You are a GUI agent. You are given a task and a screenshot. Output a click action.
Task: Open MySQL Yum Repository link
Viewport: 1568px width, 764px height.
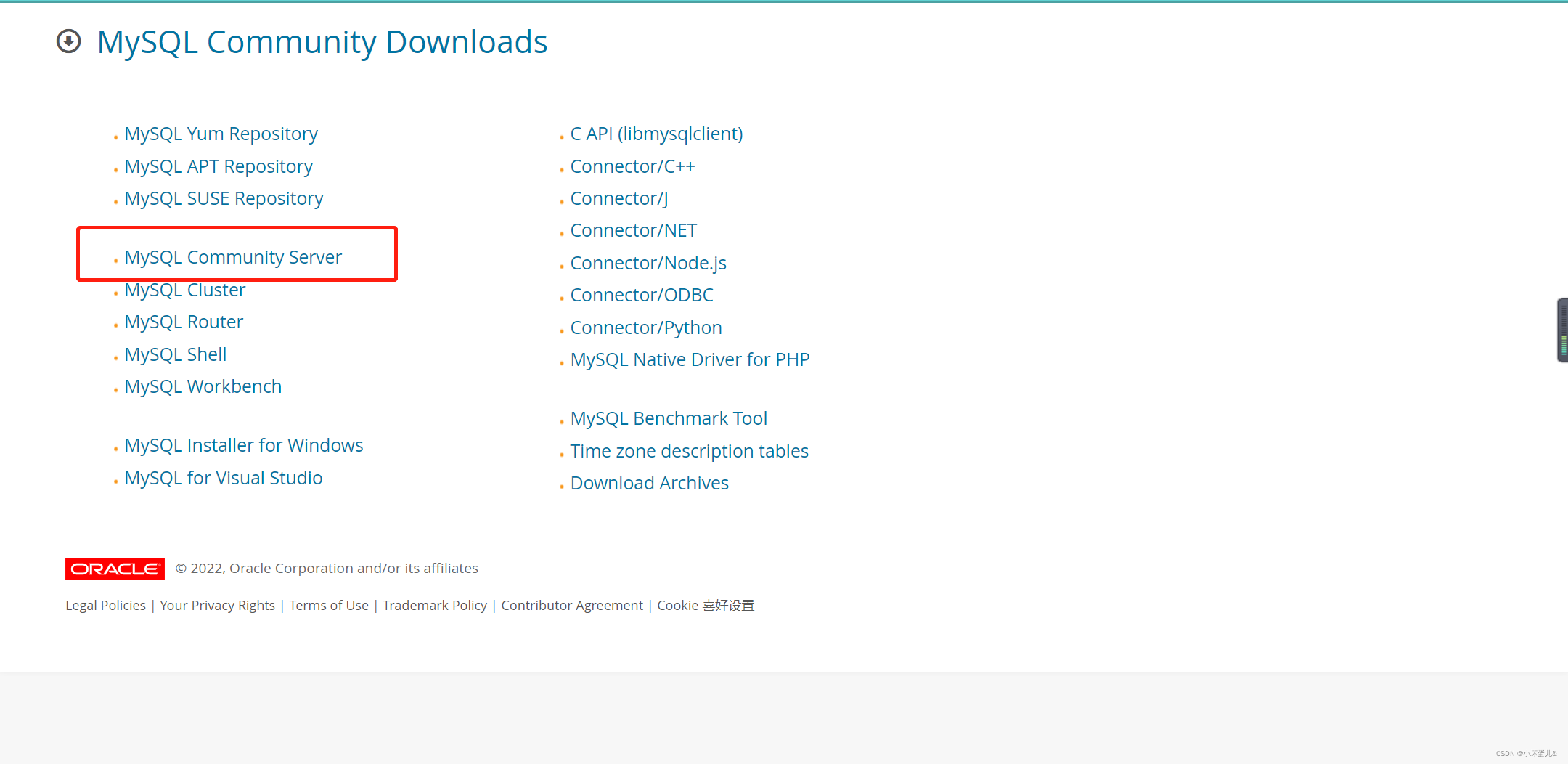221,134
